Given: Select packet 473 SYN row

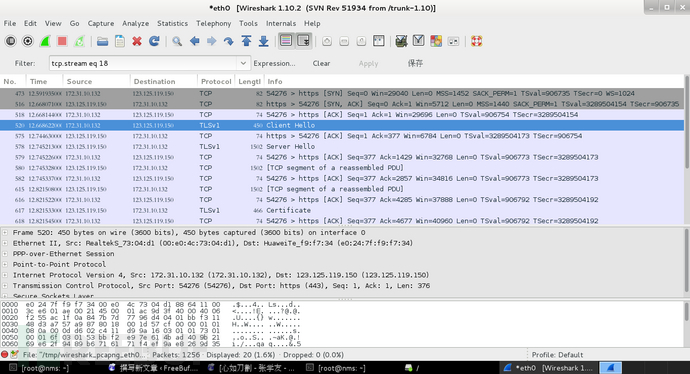Looking at the screenshot, I should tap(342, 93).
